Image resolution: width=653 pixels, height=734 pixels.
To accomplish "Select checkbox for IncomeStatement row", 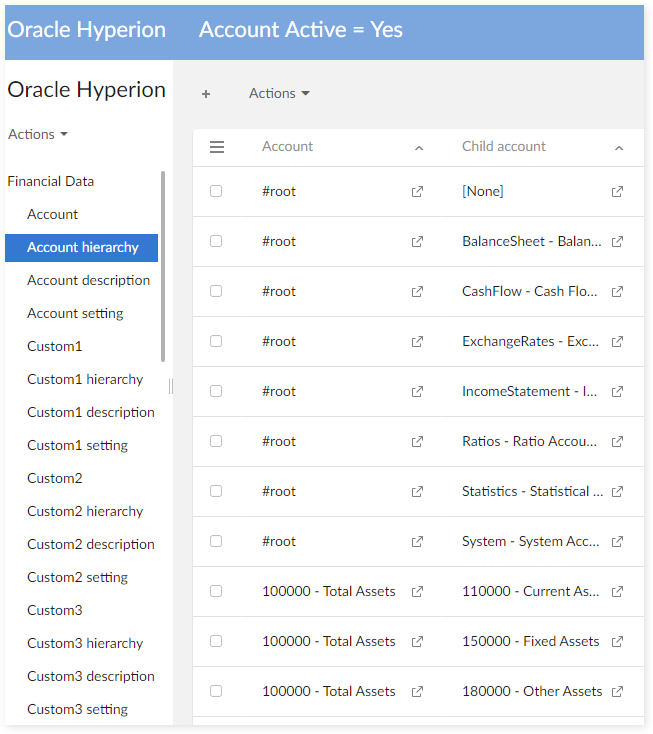I will coord(216,391).
